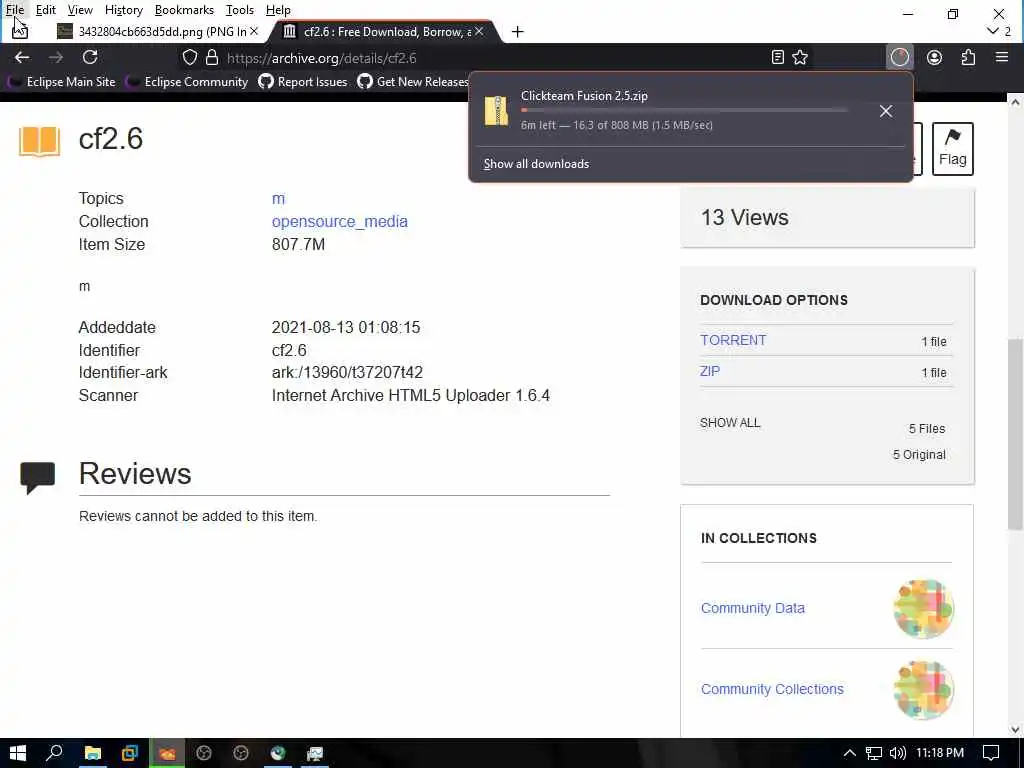This screenshot has height=768, width=1024.
Task: Open Report Issues bookmark
Action: pyautogui.click(x=303, y=82)
